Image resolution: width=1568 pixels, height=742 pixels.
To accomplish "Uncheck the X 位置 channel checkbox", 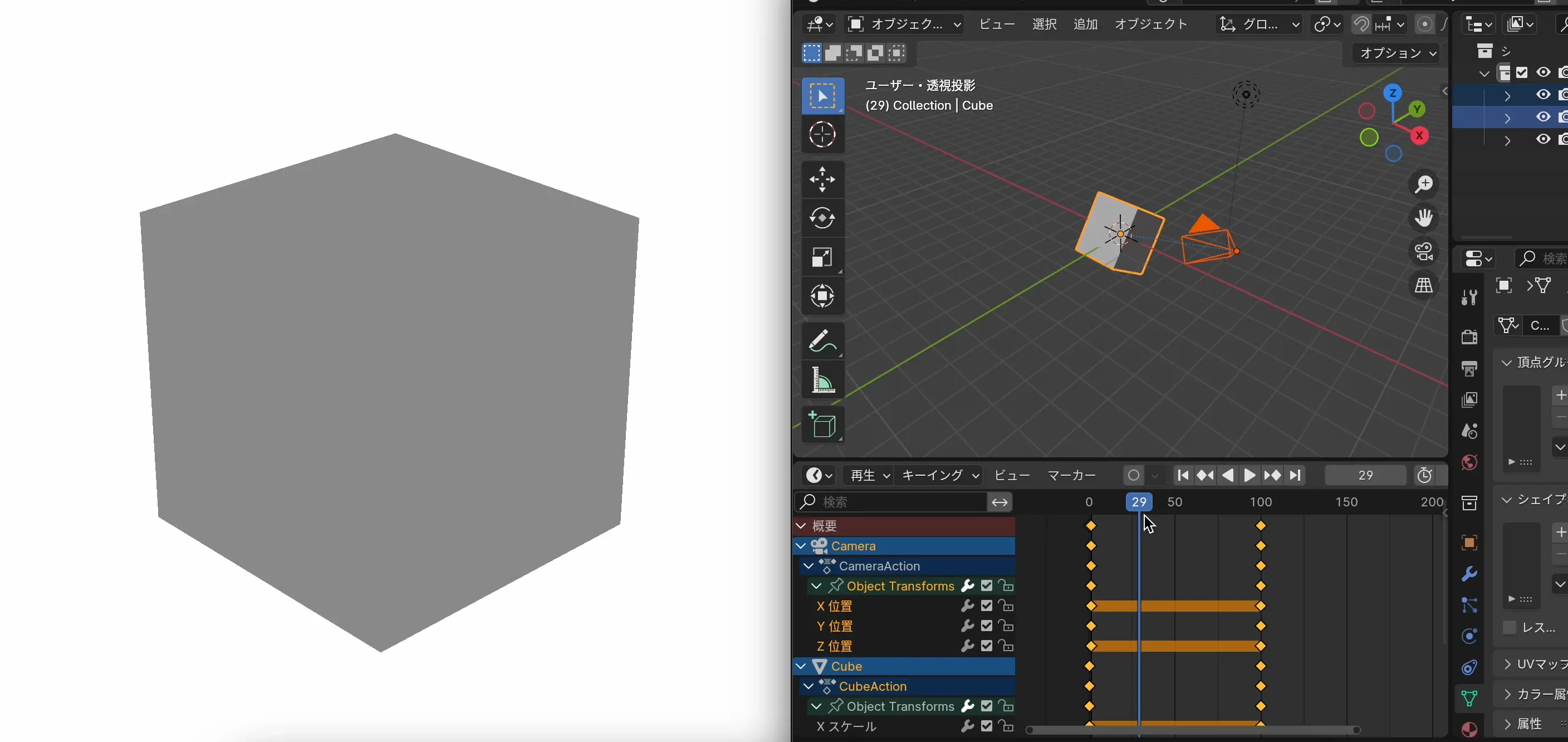I will (x=987, y=606).
